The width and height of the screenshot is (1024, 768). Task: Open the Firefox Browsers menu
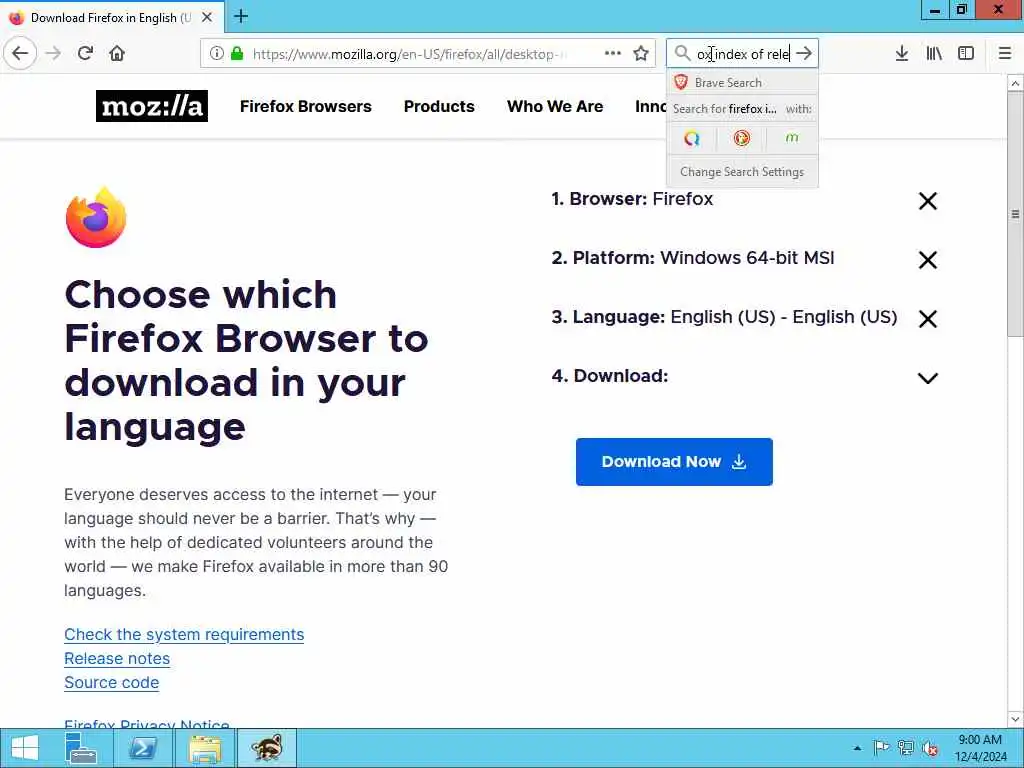coord(306,106)
